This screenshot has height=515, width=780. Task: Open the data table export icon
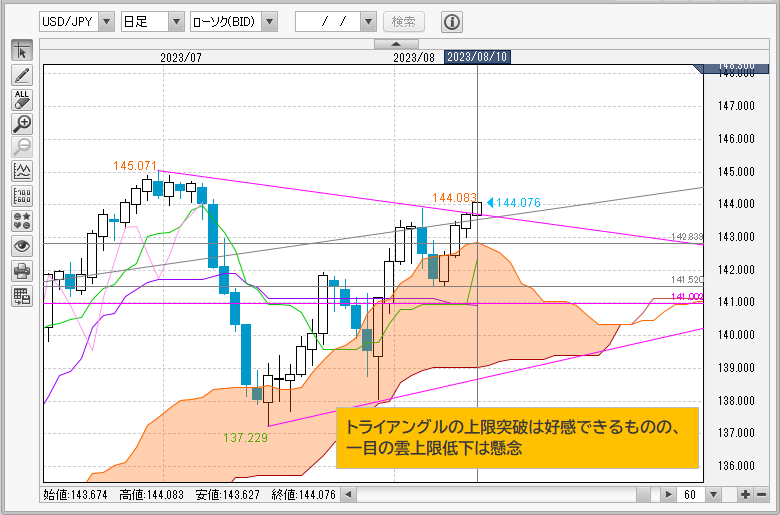click(22, 296)
